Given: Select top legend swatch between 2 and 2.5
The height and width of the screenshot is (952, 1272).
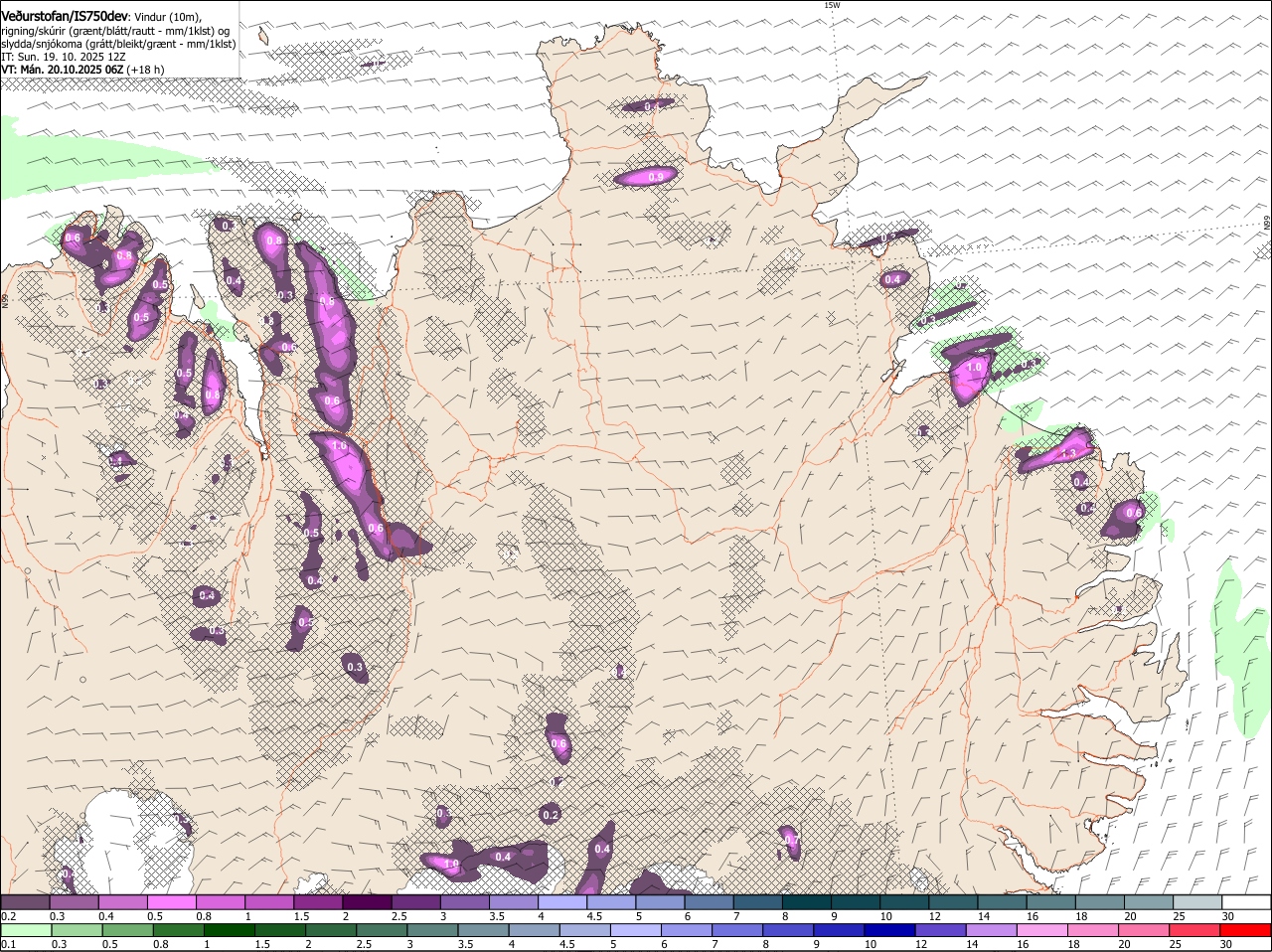Looking at the screenshot, I should (x=367, y=901).
